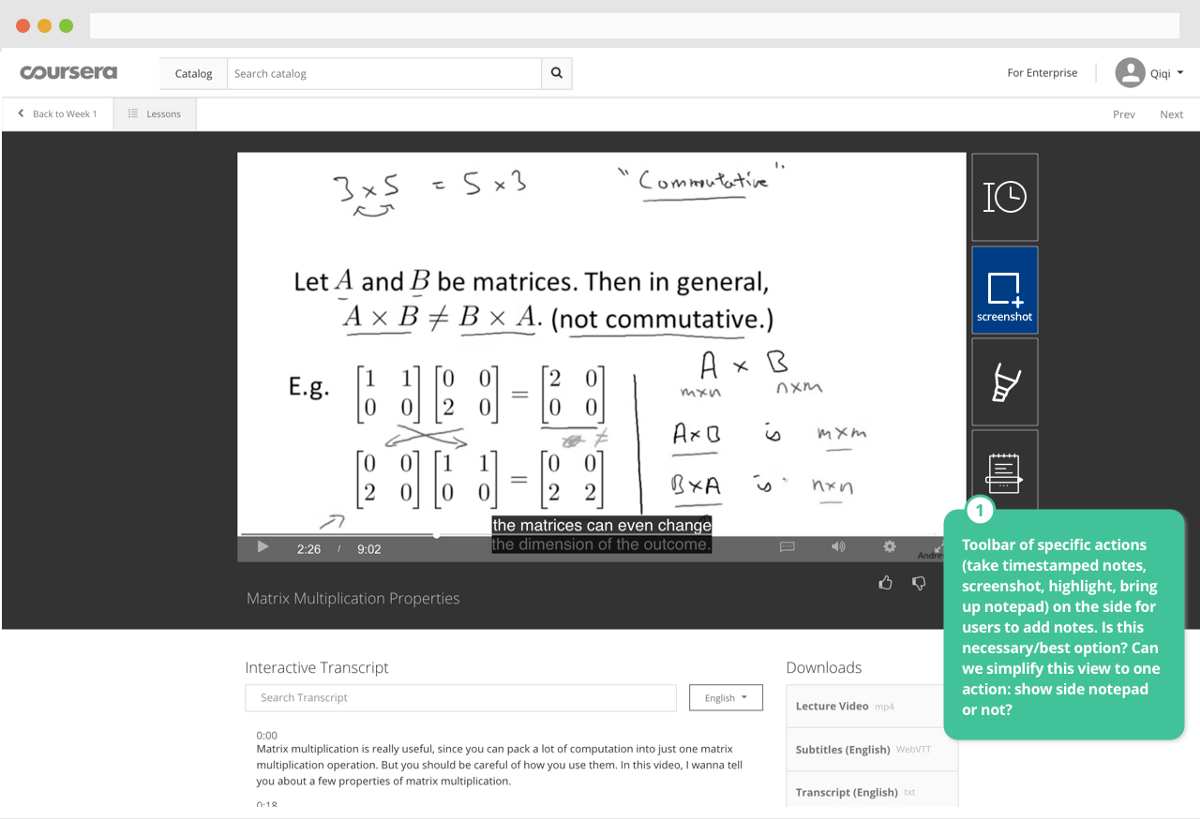Jump to transcript timestamp 0:00

pos(267,735)
